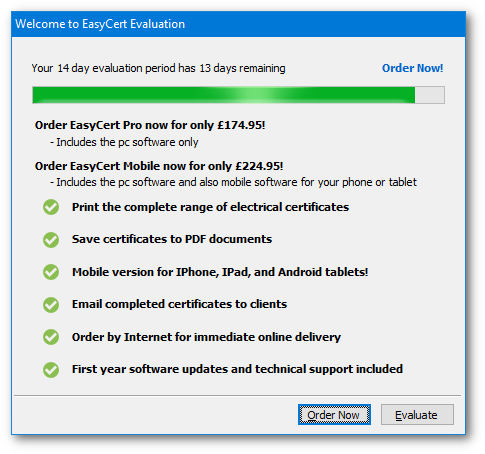The height and width of the screenshot is (454, 485).
Task: Click the checkmark next to First year updates
Action: point(51,370)
